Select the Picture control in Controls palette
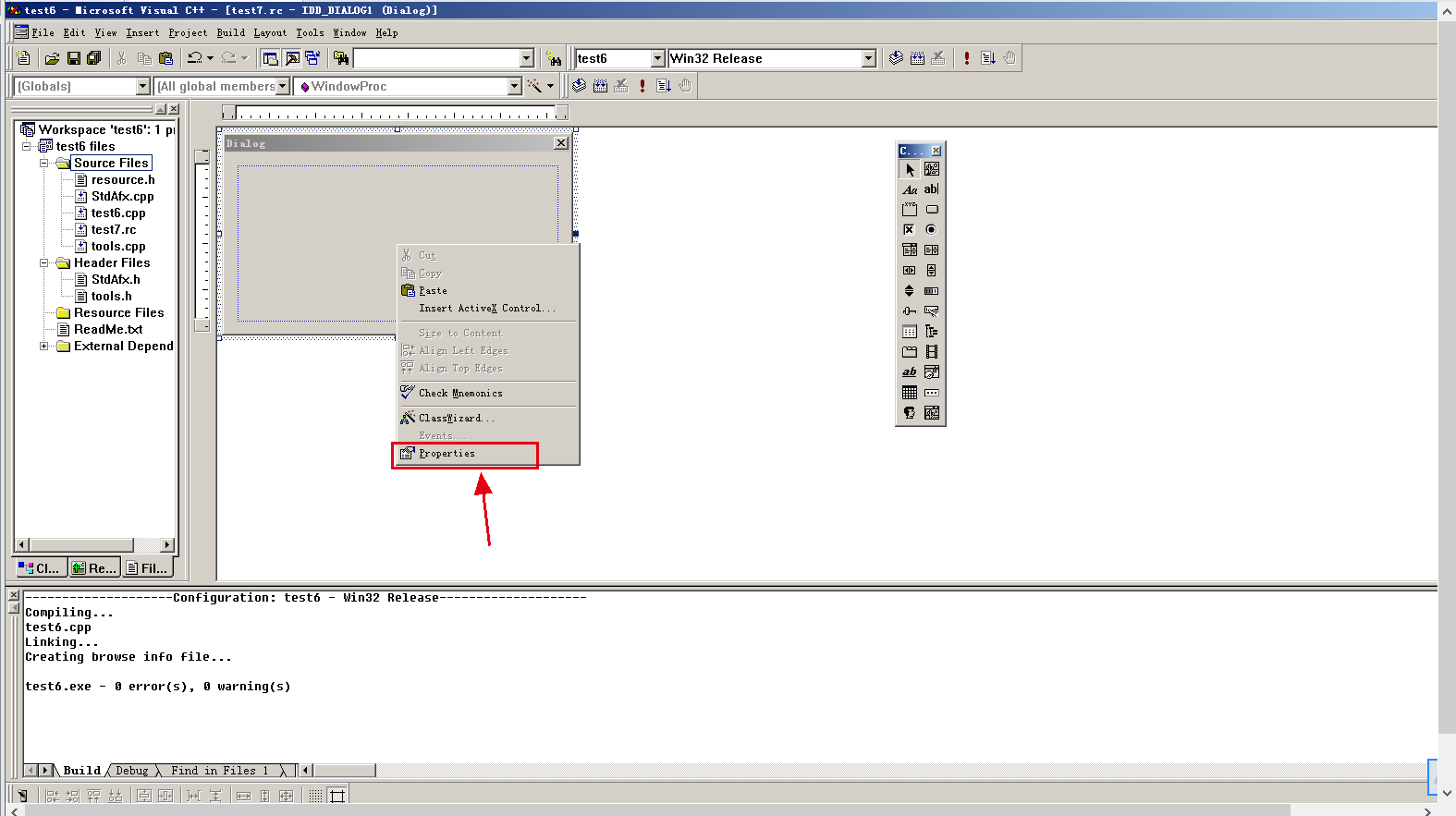The height and width of the screenshot is (816, 1456). click(932, 169)
